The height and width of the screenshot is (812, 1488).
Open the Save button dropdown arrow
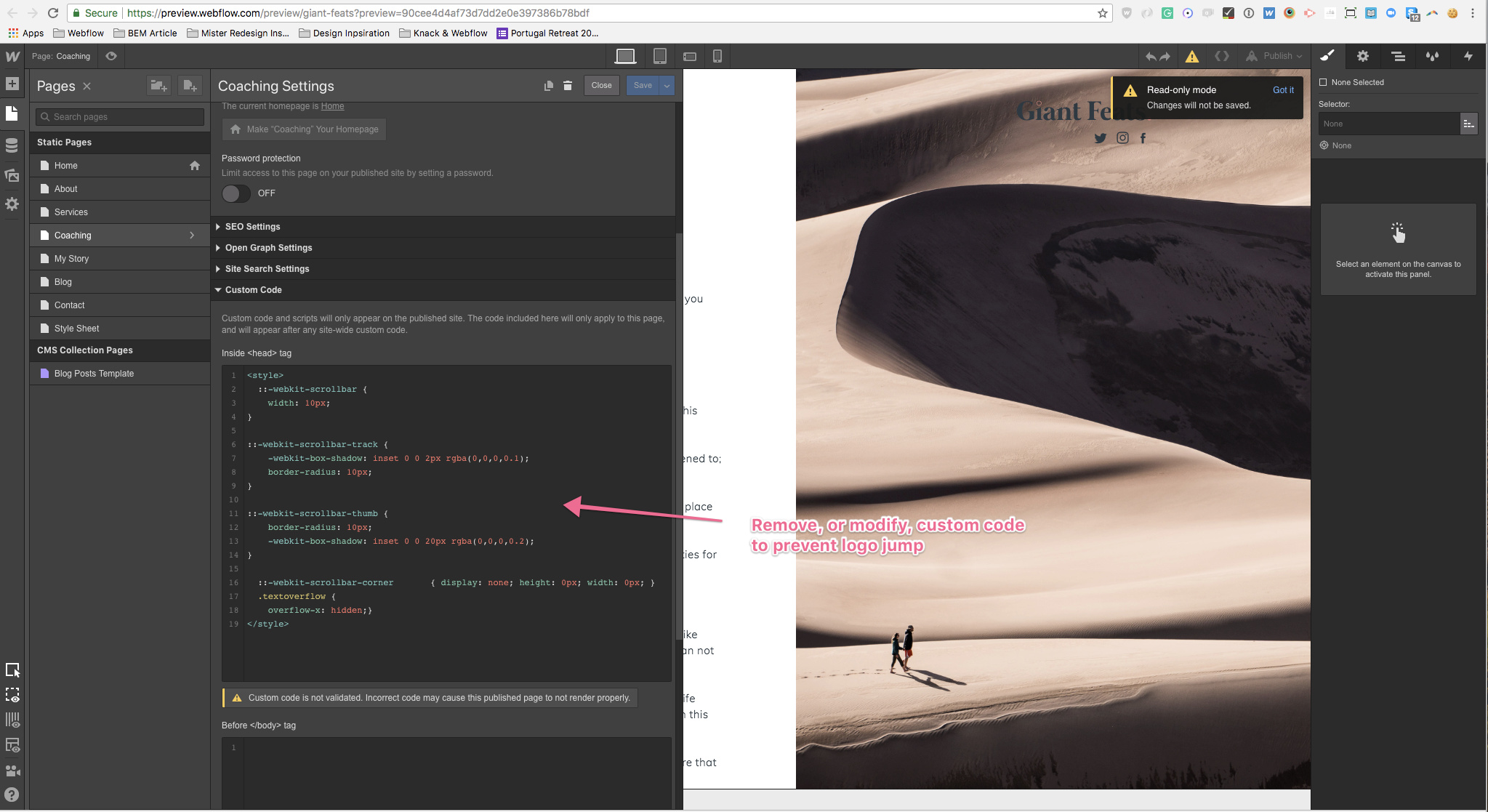pyautogui.click(x=667, y=86)
